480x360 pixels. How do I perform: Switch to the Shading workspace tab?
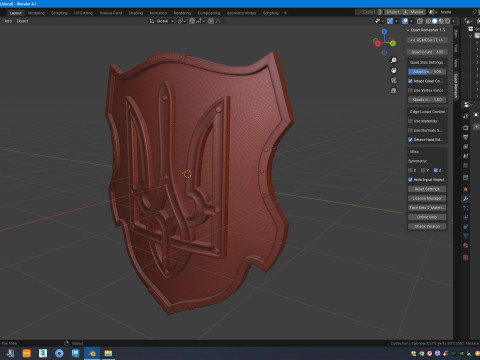tap(136, 13)
